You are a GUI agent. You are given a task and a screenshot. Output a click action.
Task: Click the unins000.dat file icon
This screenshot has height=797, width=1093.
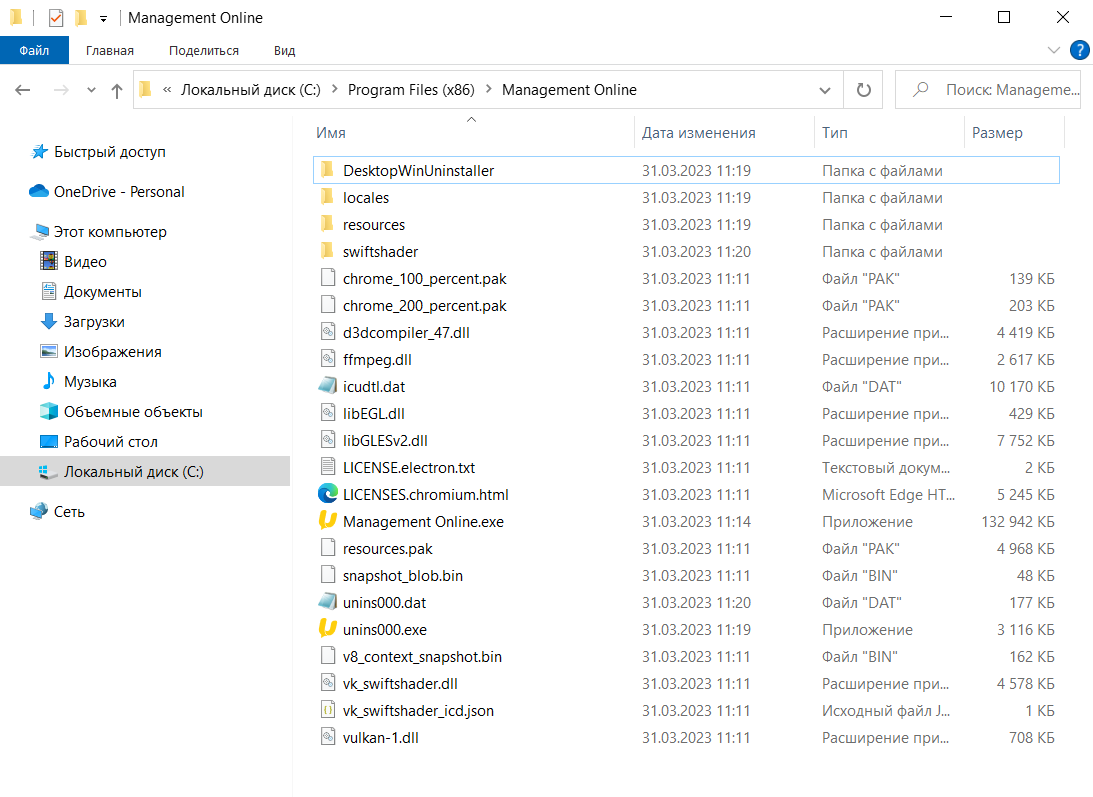pyautogui.click(x=328, y=602)
